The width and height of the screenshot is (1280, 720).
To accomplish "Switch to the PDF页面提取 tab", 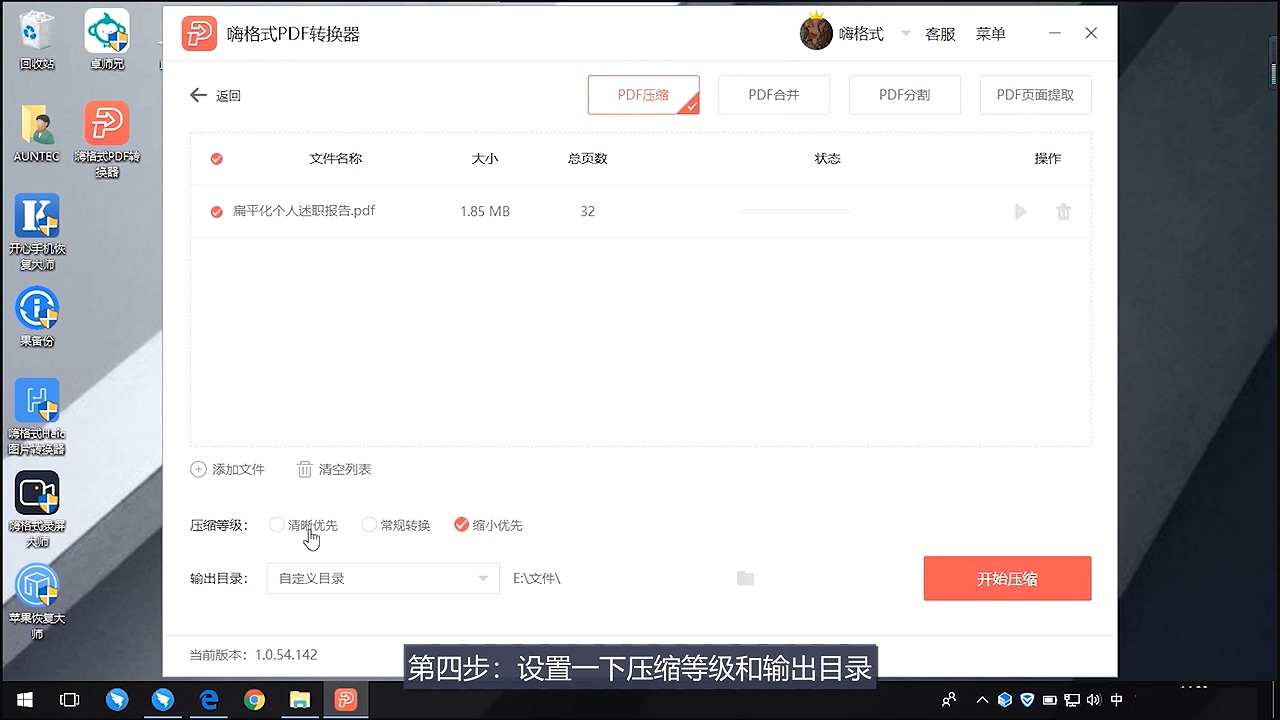I will (x=1035, y=94).
